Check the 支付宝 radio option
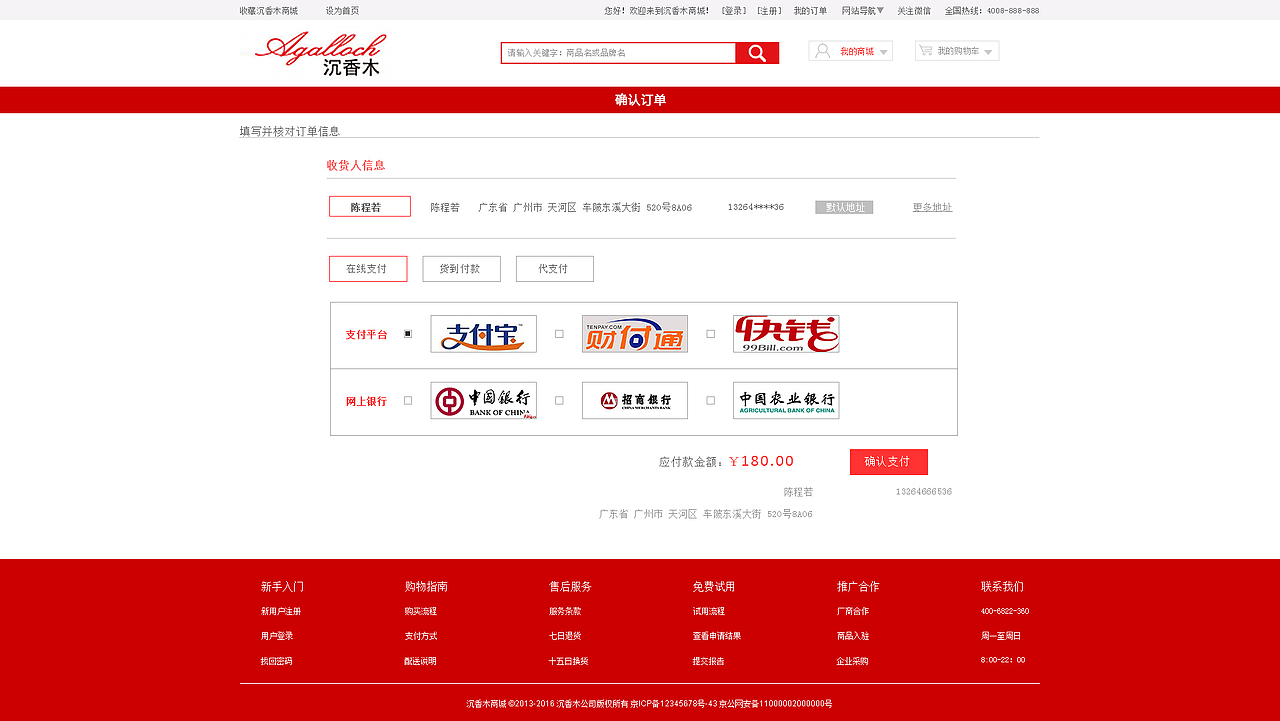The width and height of the screenshot is (1280, 721). tap(408, 334)
